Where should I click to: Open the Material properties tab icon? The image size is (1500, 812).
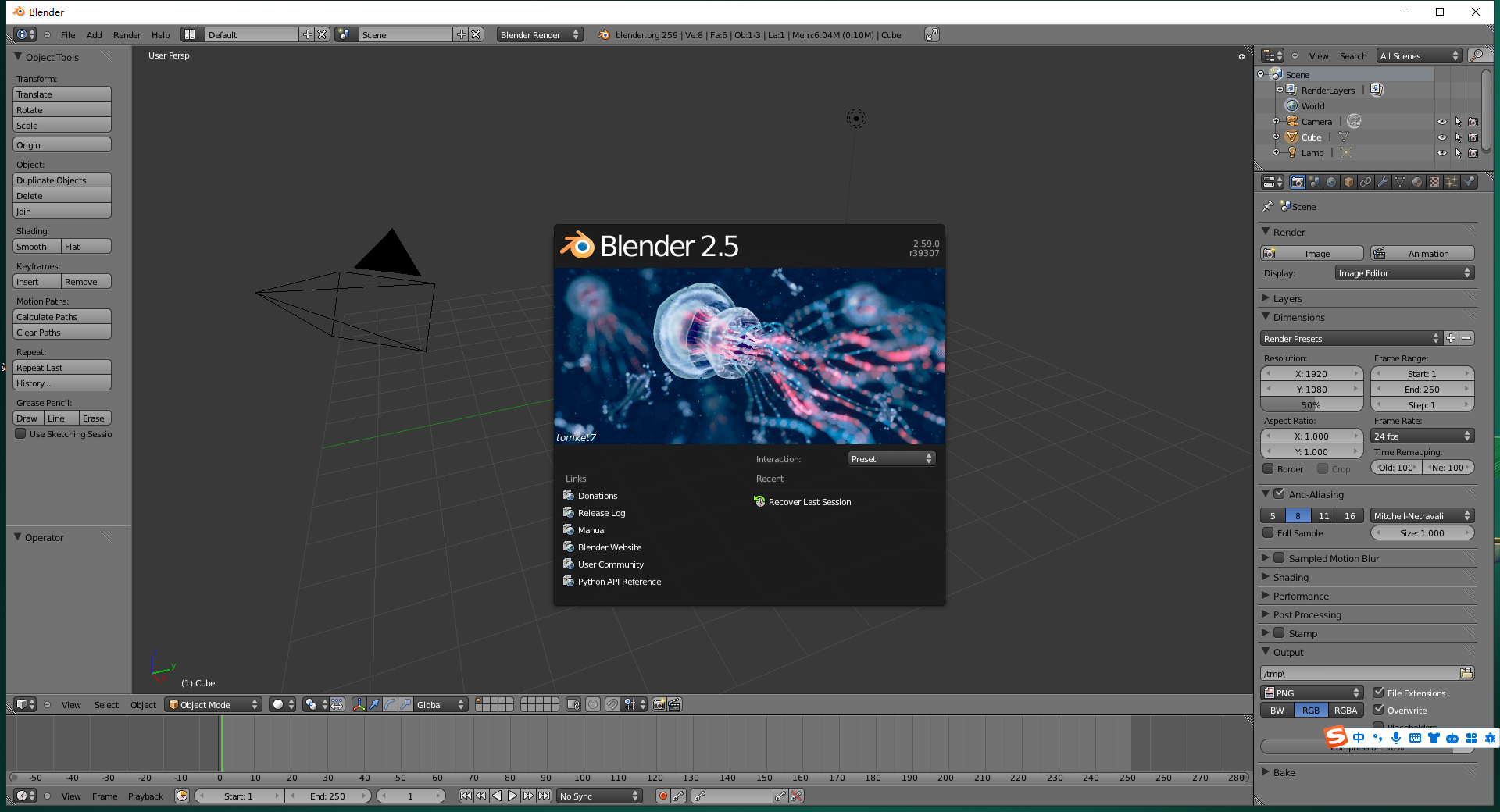(1417, 182)
